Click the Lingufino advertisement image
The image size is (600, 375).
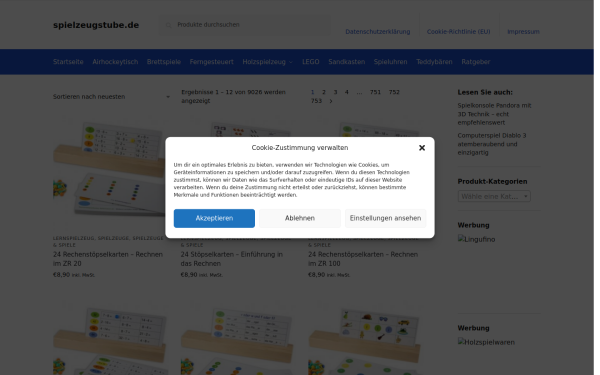coord(476,239)
